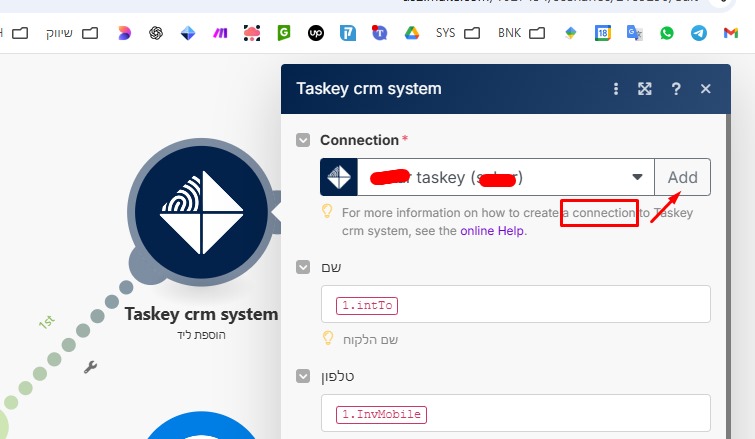Click the שם field containing 1.intTo
Viewport: 755px width, 439px height.
[515, 304]
